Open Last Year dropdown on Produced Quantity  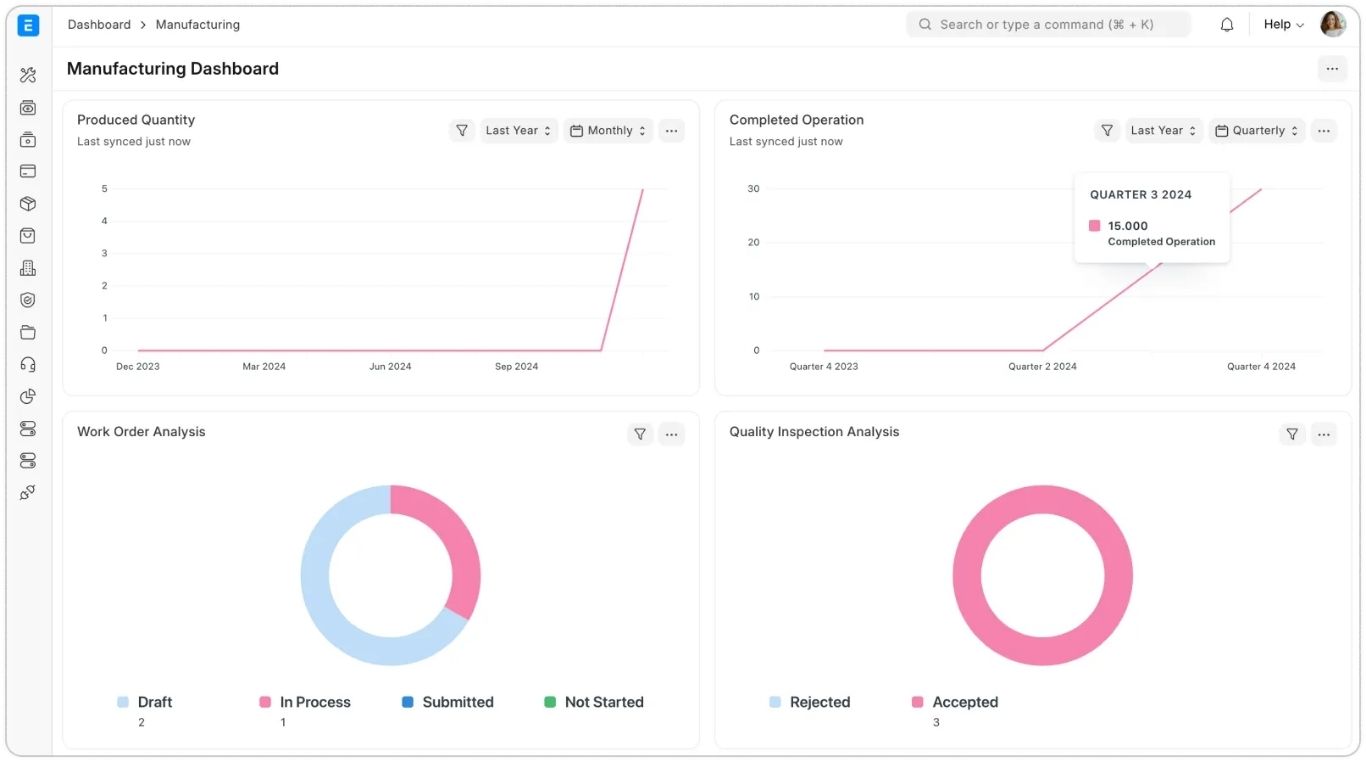pyautogui.click(x=518, y=131)
